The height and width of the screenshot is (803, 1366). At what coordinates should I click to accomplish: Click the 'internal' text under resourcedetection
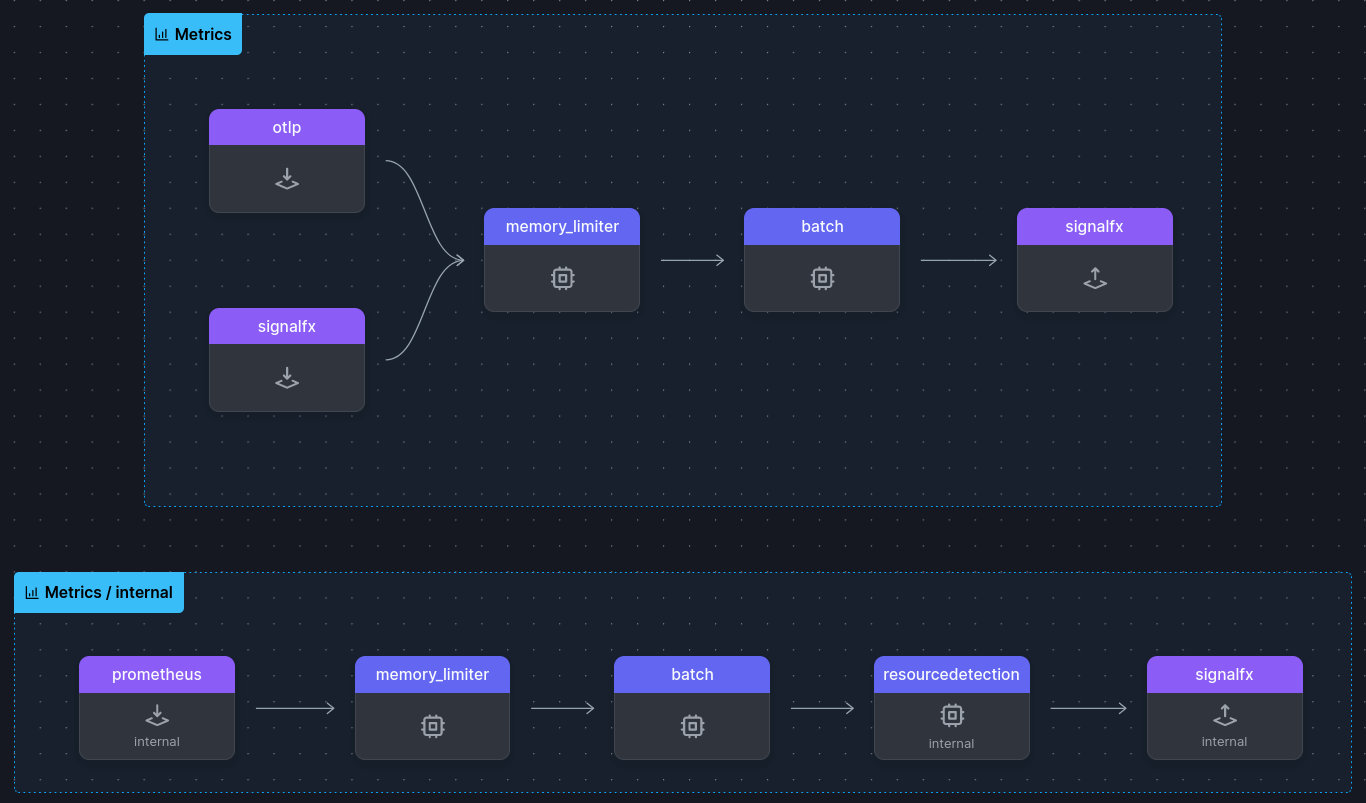(952, 744)
